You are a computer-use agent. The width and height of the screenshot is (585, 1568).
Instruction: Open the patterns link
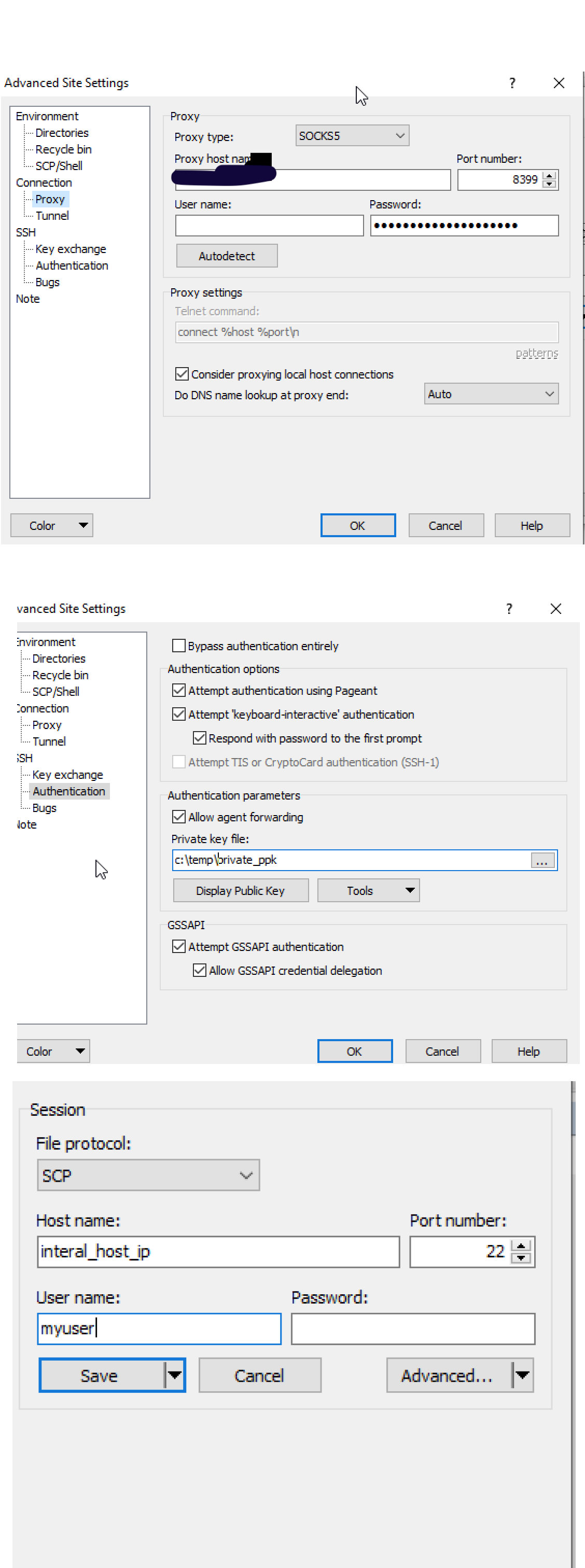point(536,353)
